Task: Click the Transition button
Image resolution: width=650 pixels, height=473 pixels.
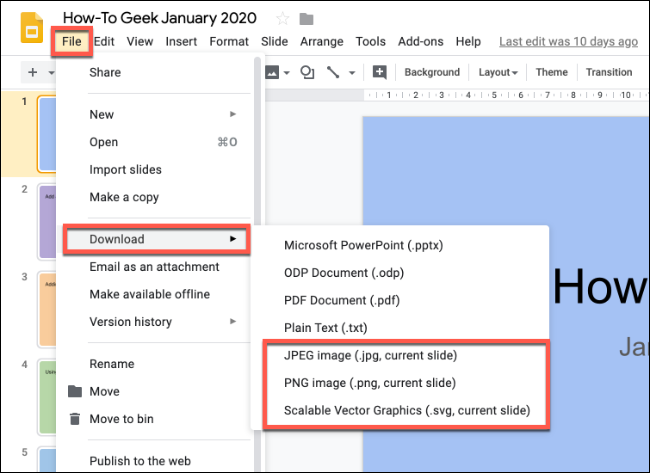Action: (x=609, y=72)
